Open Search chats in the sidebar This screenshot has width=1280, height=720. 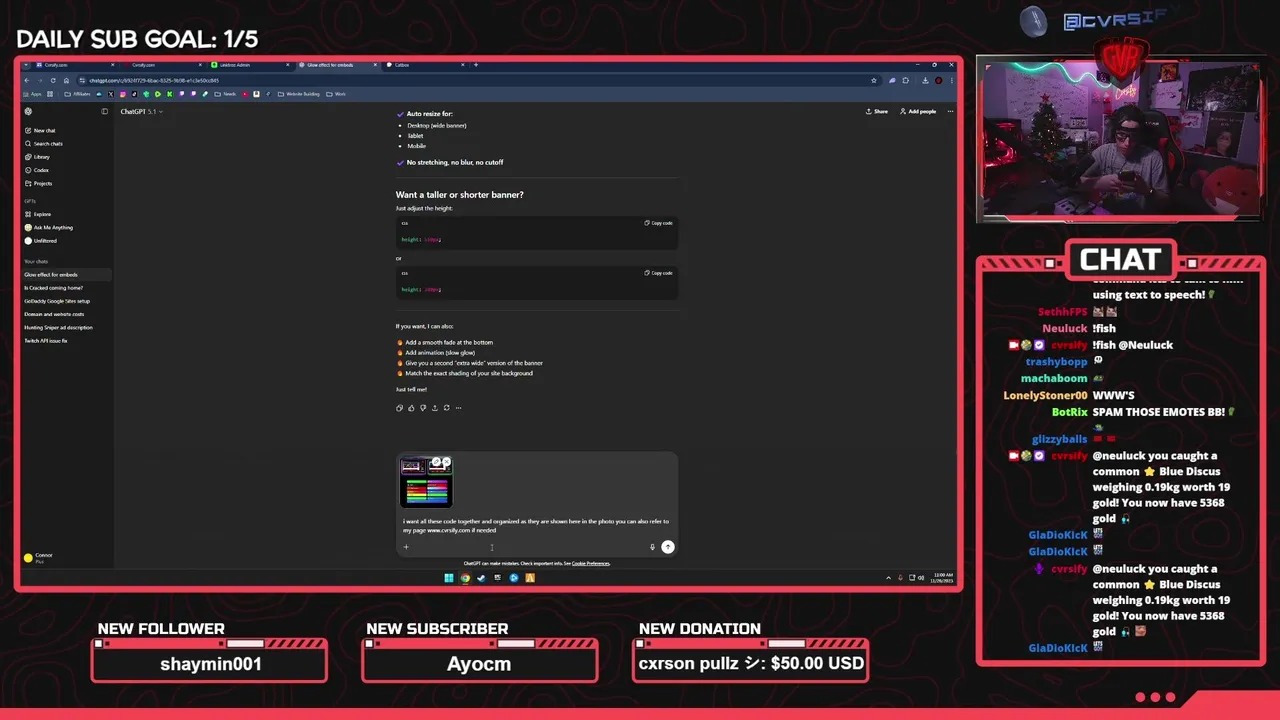coord(43,143)
